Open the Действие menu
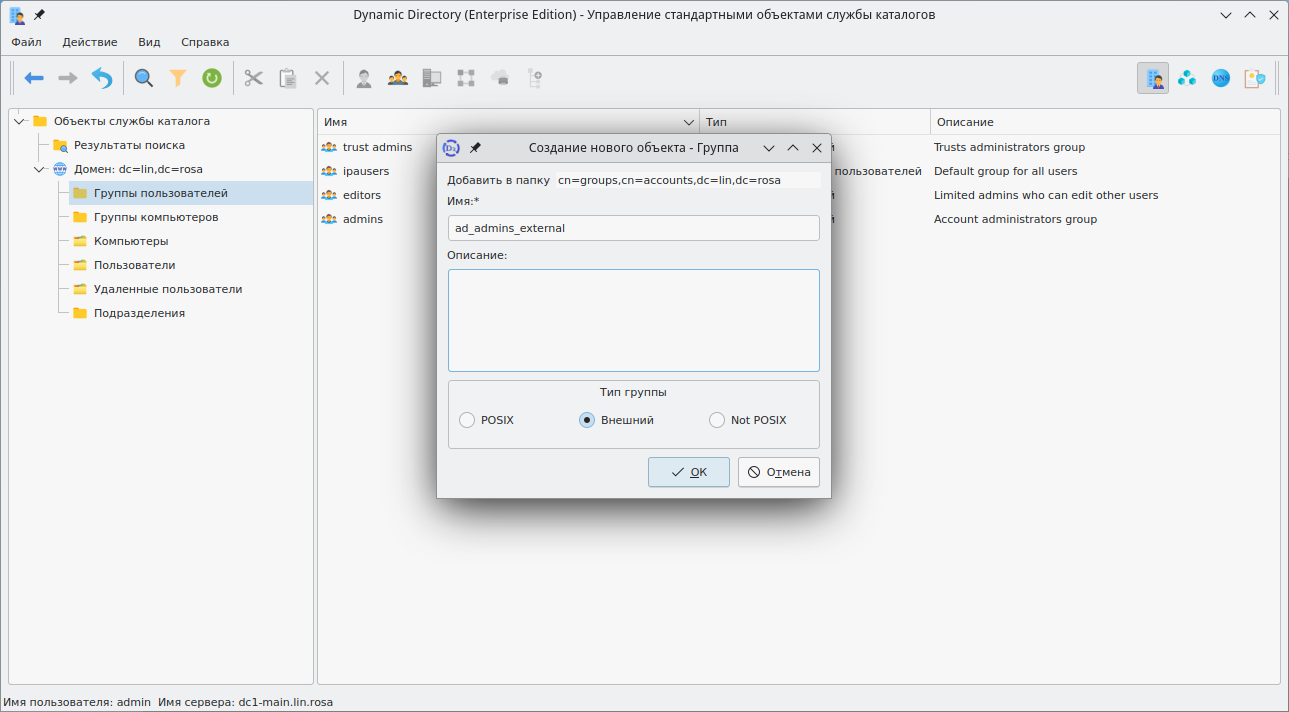Screen dimensions: 1289x712 pos(89,42)
